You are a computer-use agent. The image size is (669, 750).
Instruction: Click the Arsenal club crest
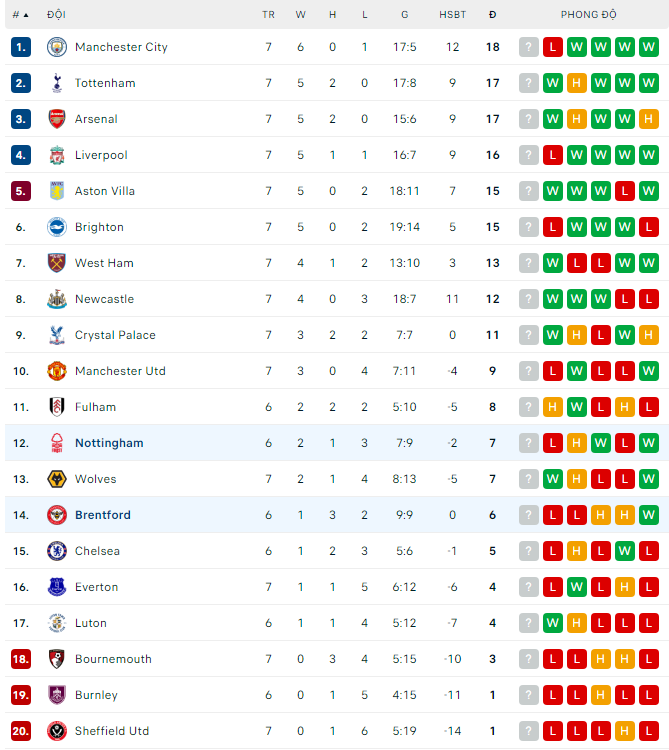click(x=57, y=119)
